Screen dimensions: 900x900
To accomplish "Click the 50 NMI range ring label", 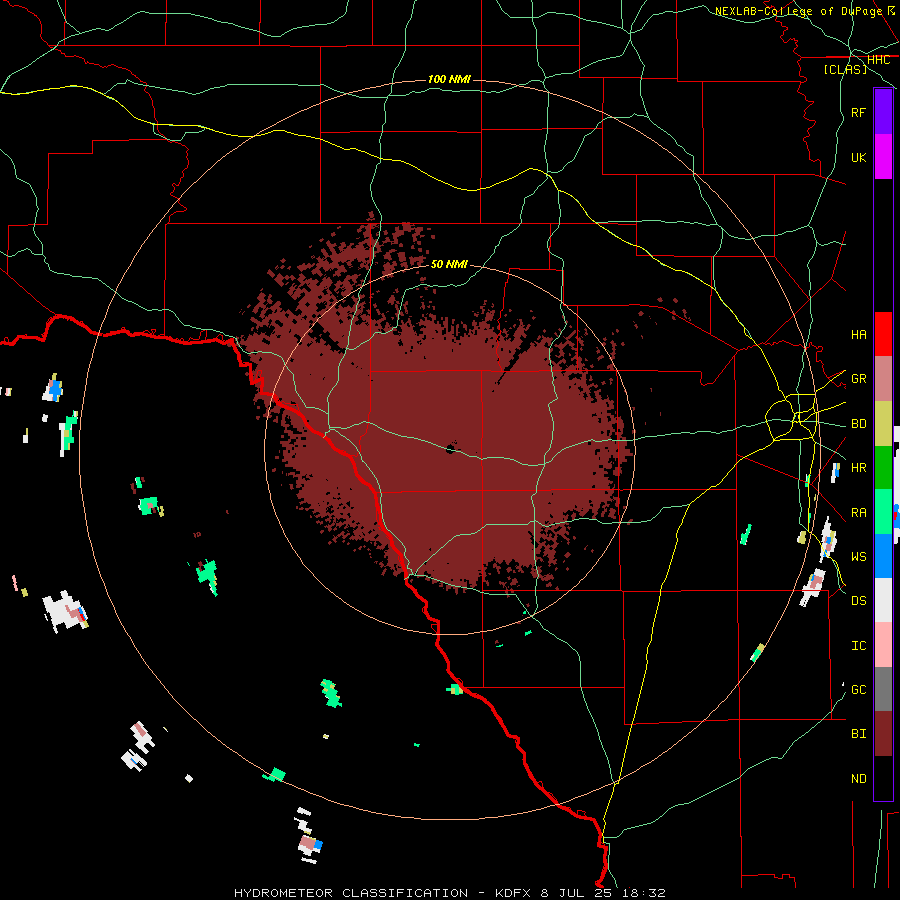I will [449, 264].
